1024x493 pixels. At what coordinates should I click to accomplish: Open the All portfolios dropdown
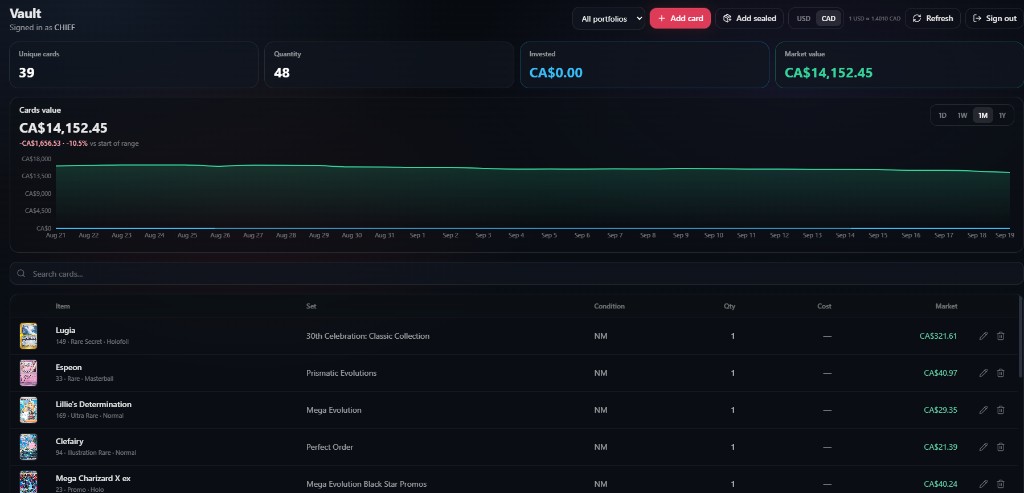[608, 18]
